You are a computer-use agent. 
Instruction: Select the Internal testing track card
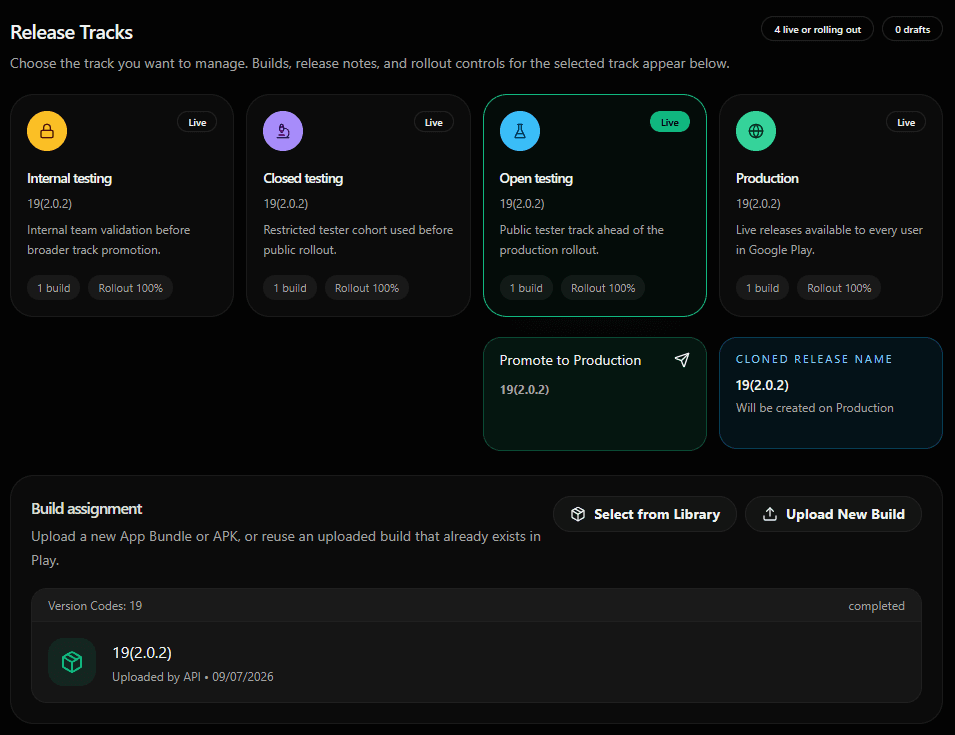[122, 205]
